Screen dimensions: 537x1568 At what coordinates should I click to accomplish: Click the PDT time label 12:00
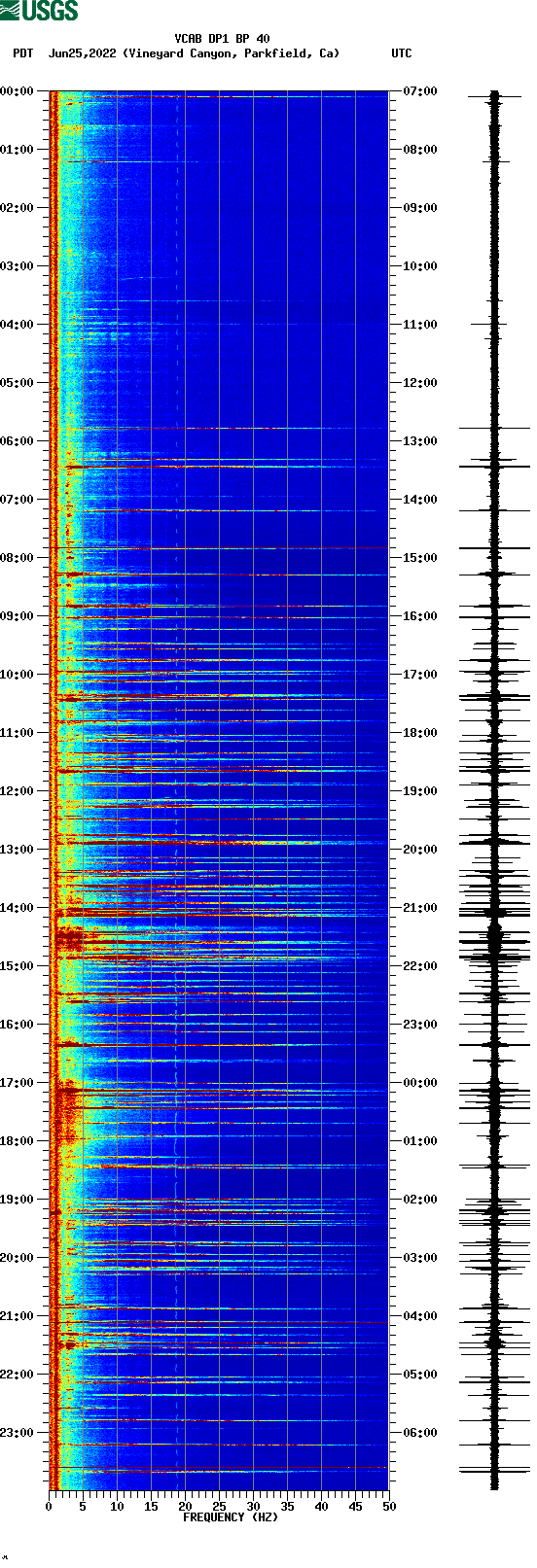(17, 791)
